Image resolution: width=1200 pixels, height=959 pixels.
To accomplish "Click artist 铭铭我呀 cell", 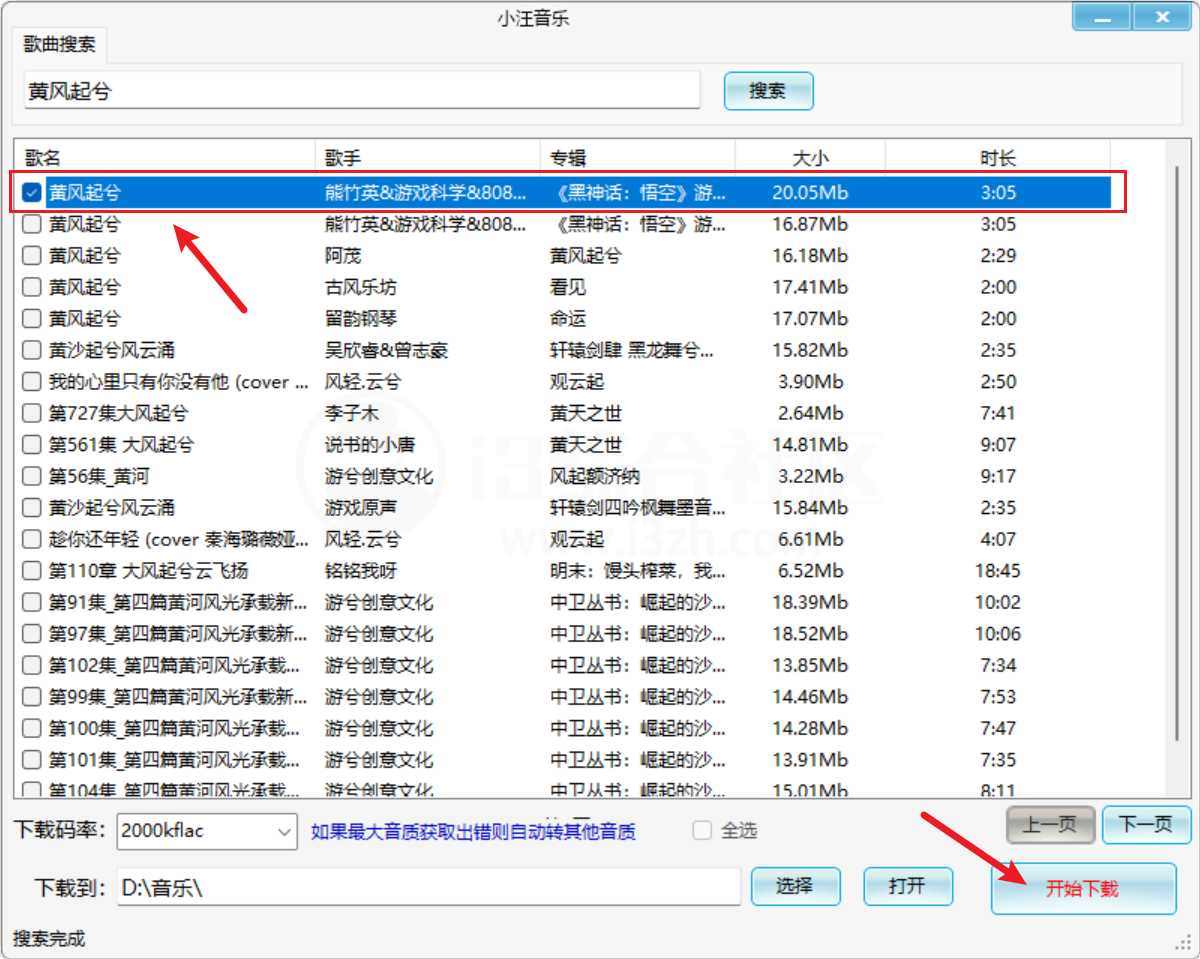I will 361,570.
